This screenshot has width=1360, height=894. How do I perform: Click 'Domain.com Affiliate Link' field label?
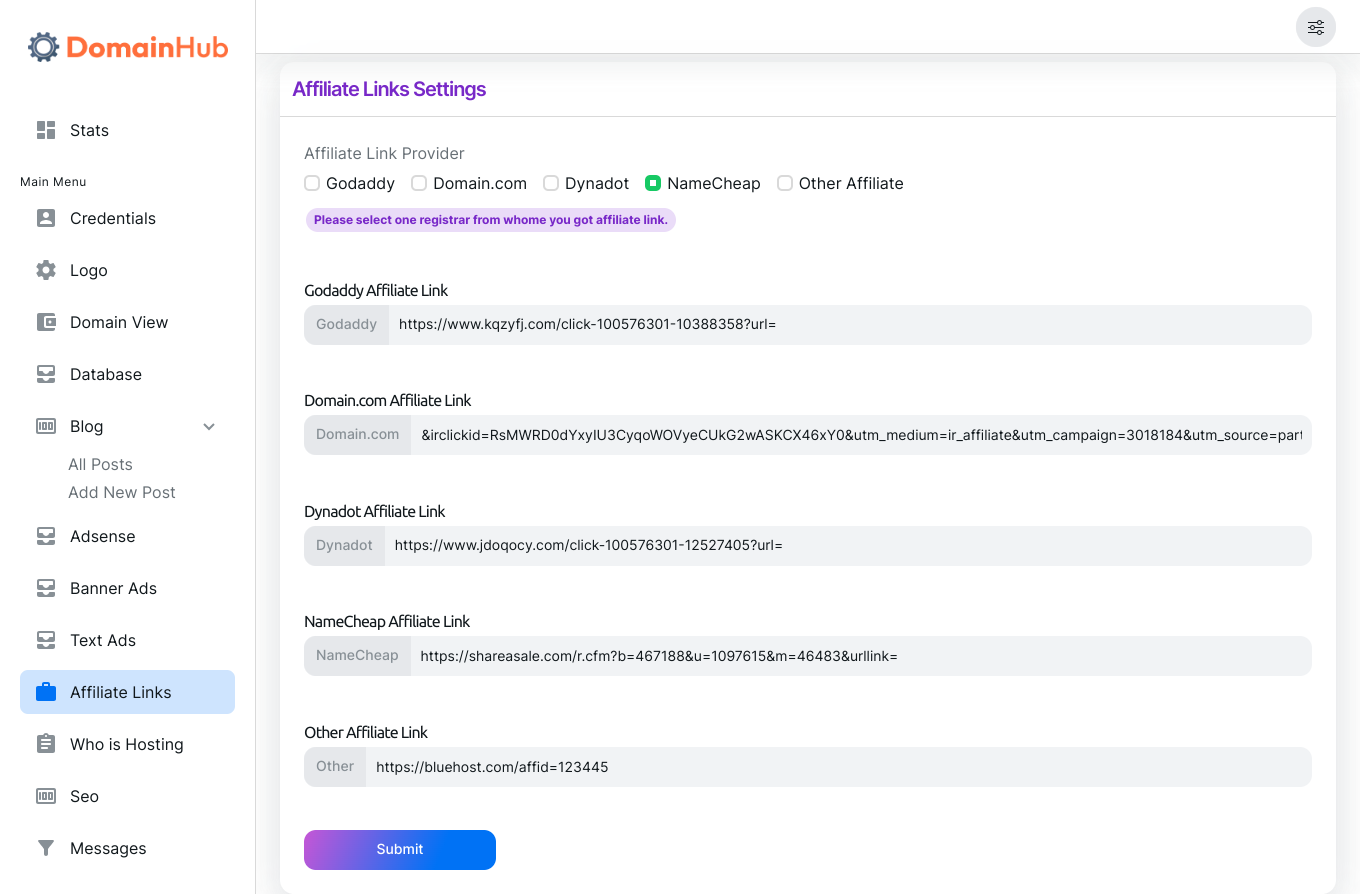tap(388, 401)
